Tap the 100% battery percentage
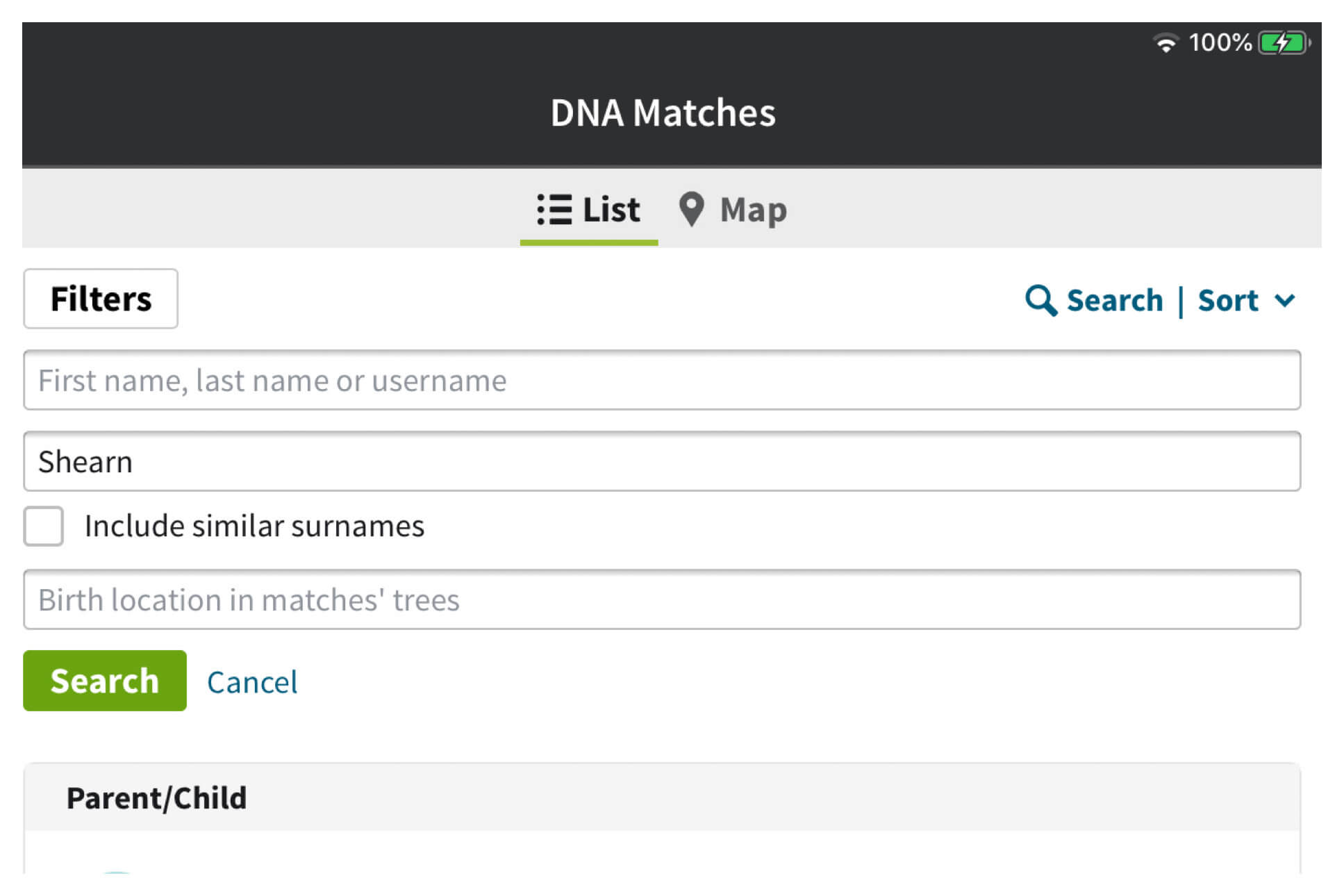1344x896 pixels. pos(1220,43)
